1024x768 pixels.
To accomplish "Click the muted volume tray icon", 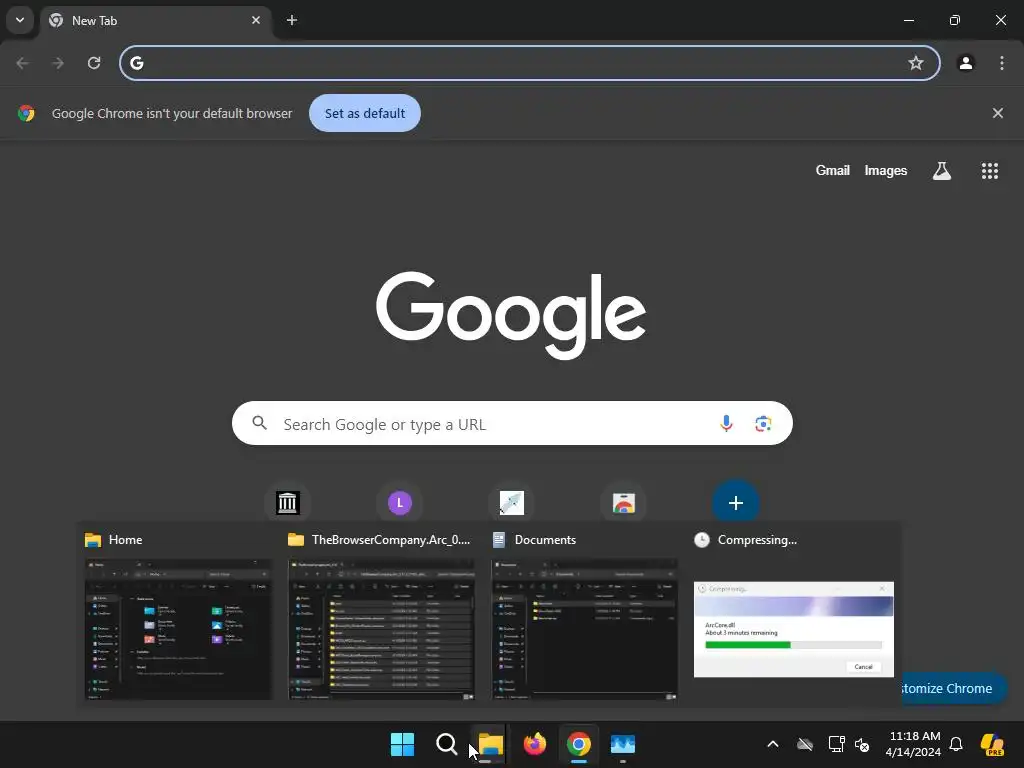I will coord(862,744).
